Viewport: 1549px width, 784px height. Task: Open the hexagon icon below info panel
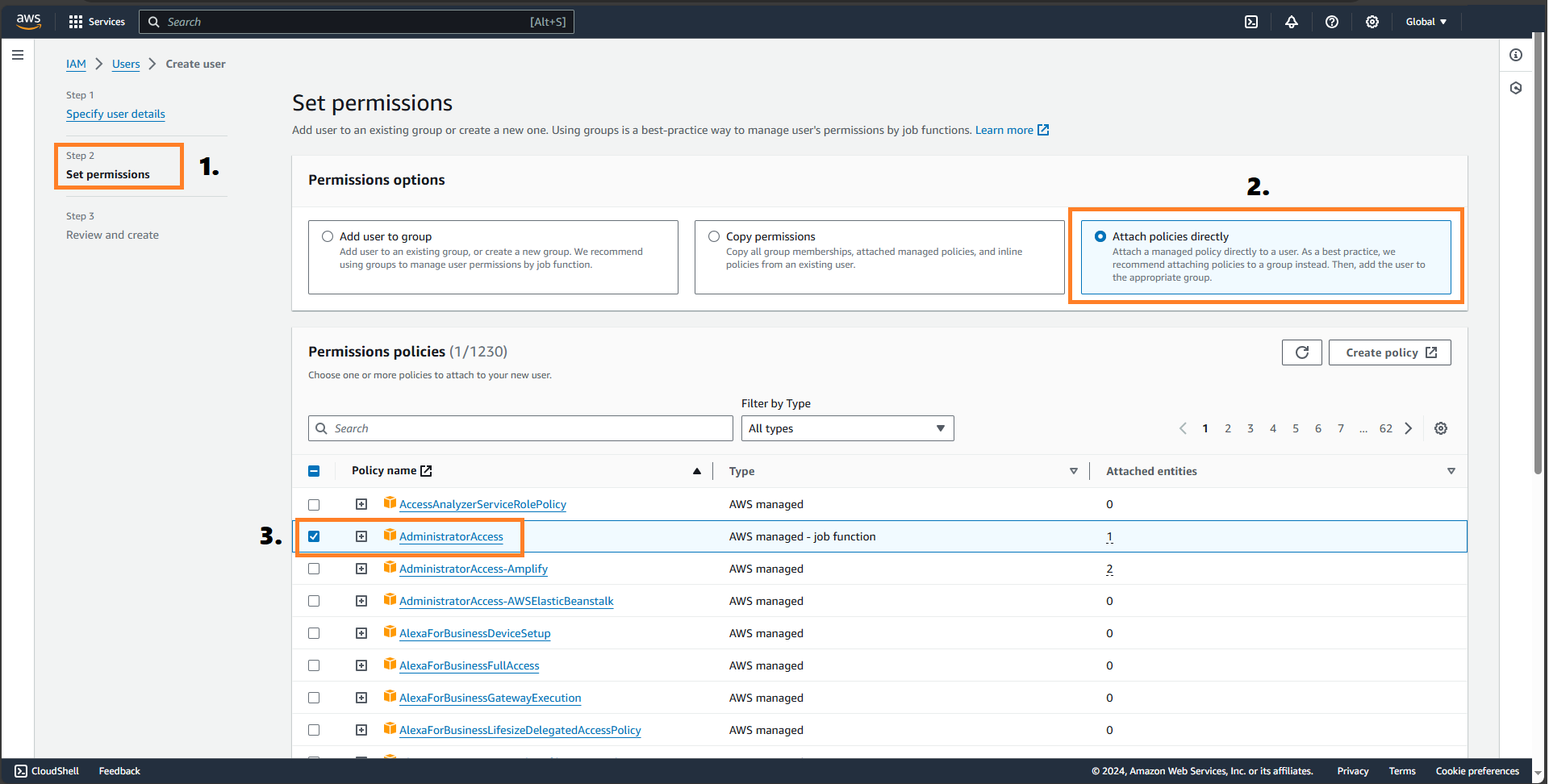[1516, 88]
